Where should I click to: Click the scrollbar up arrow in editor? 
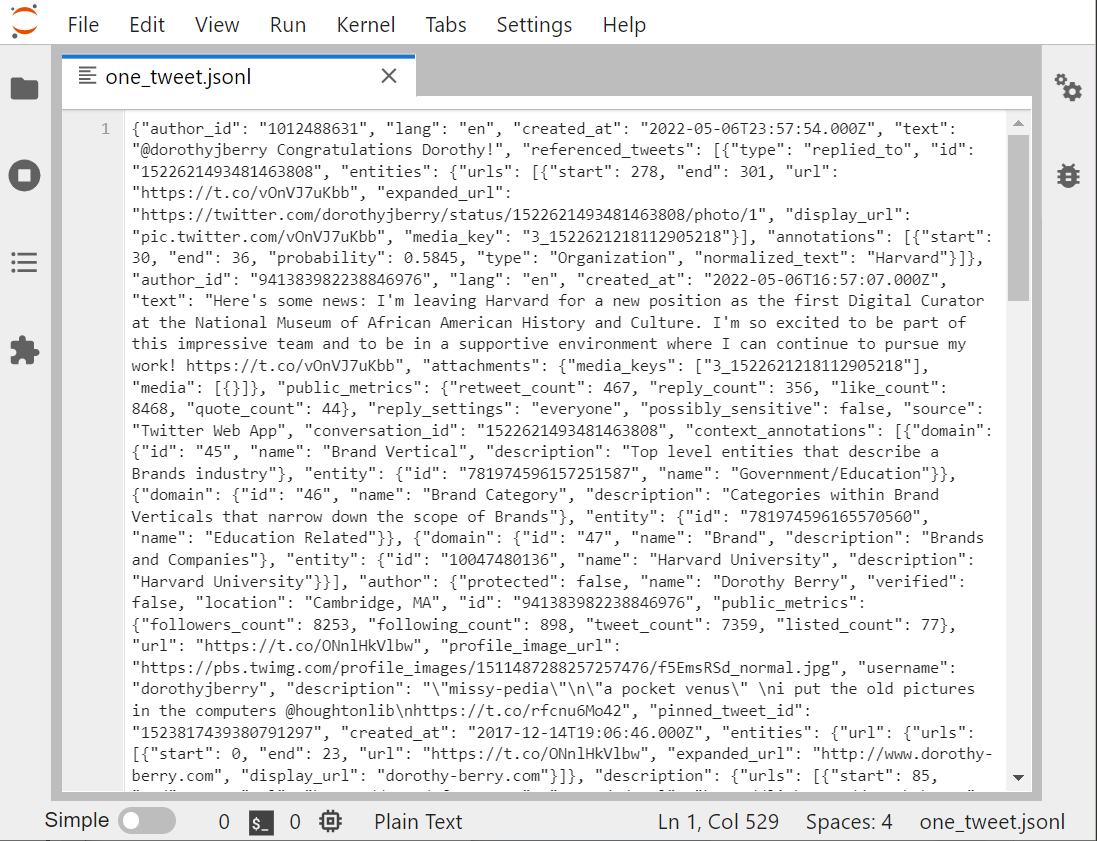click(x=1019, y=123)
